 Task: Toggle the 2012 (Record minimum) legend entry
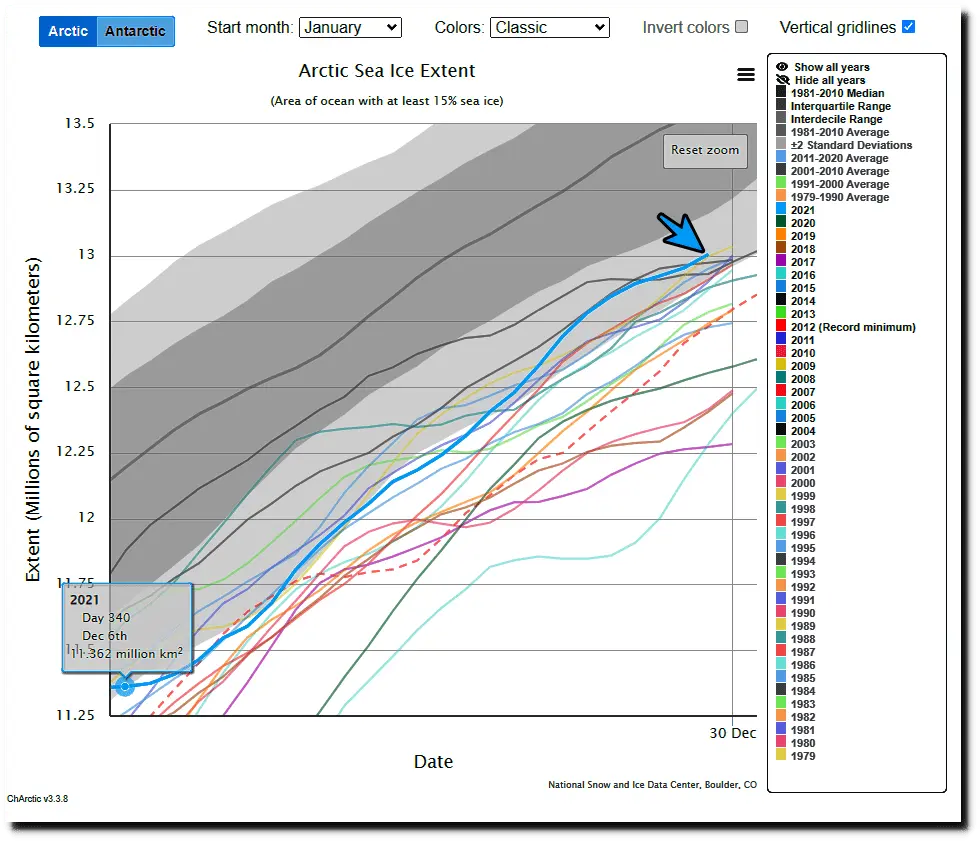(852, 327)
